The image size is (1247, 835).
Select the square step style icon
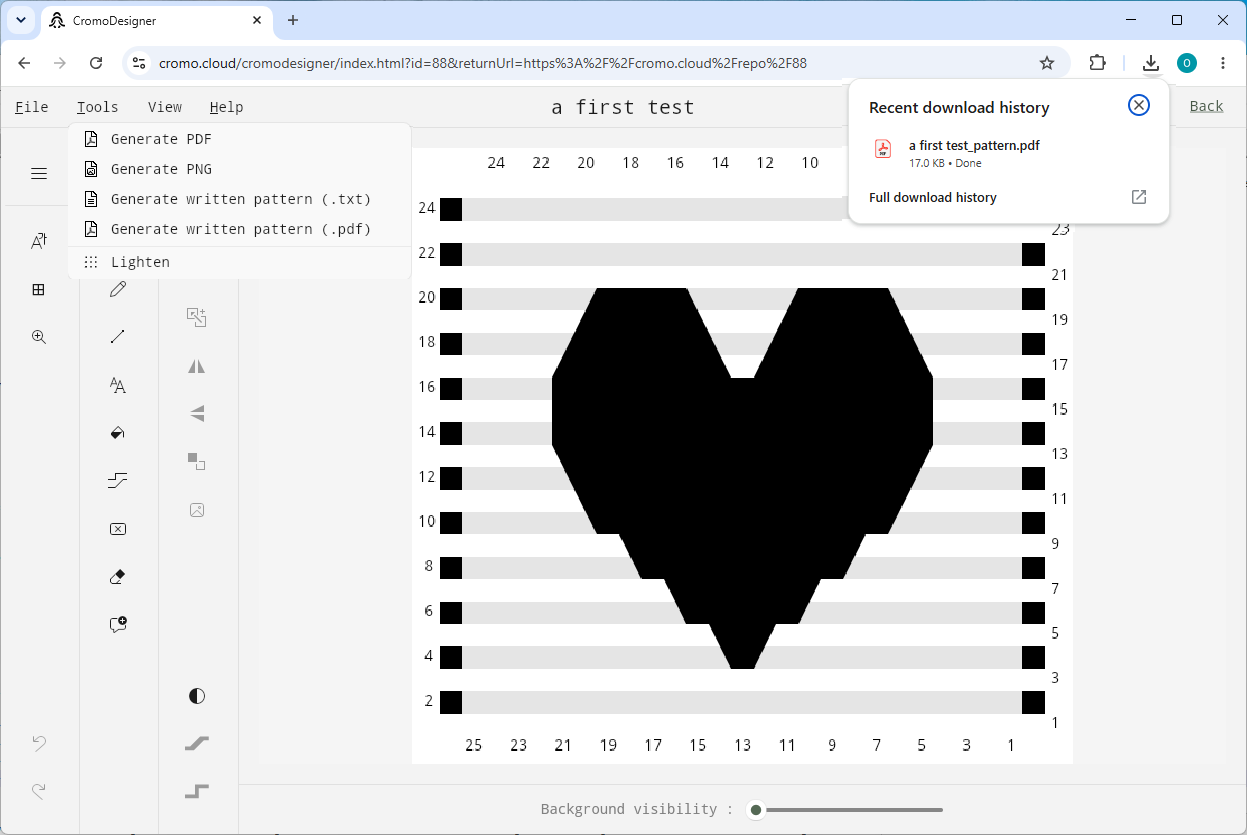pos(197,792)
